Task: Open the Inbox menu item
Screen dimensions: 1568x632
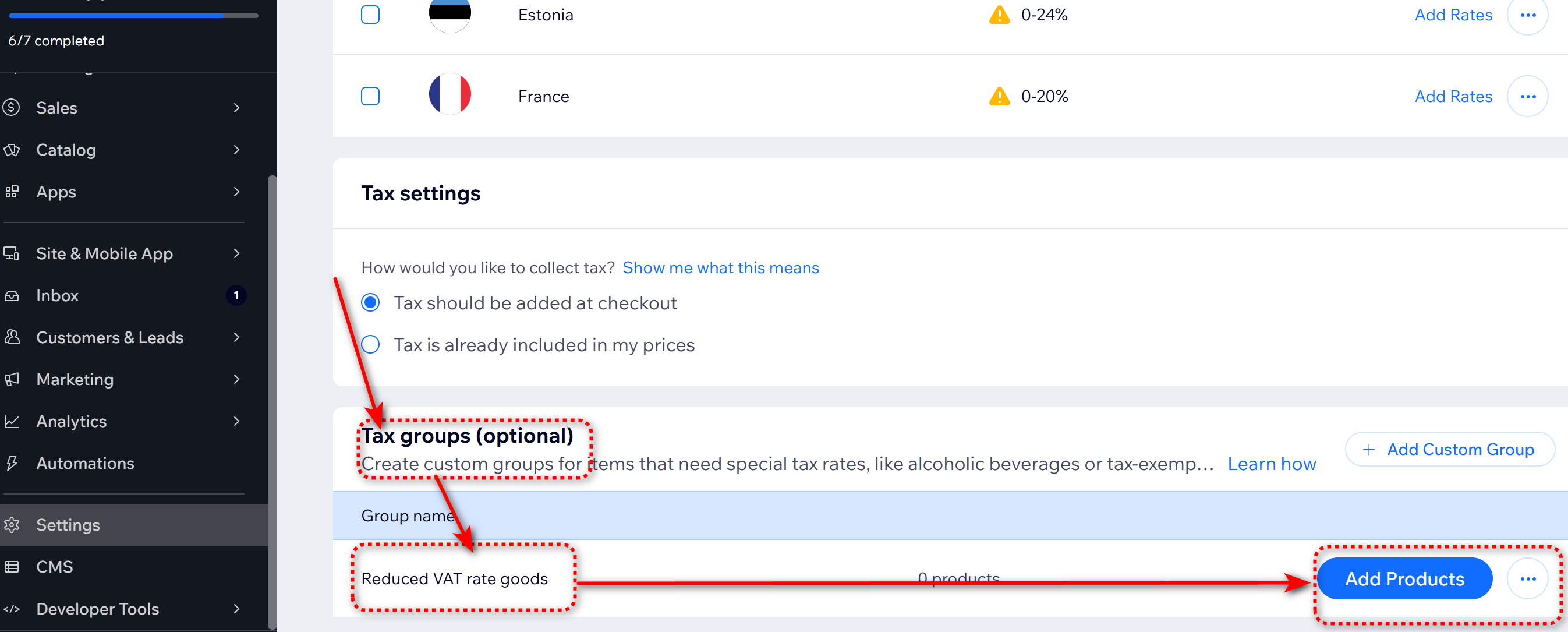Action: tap(58, 295)
